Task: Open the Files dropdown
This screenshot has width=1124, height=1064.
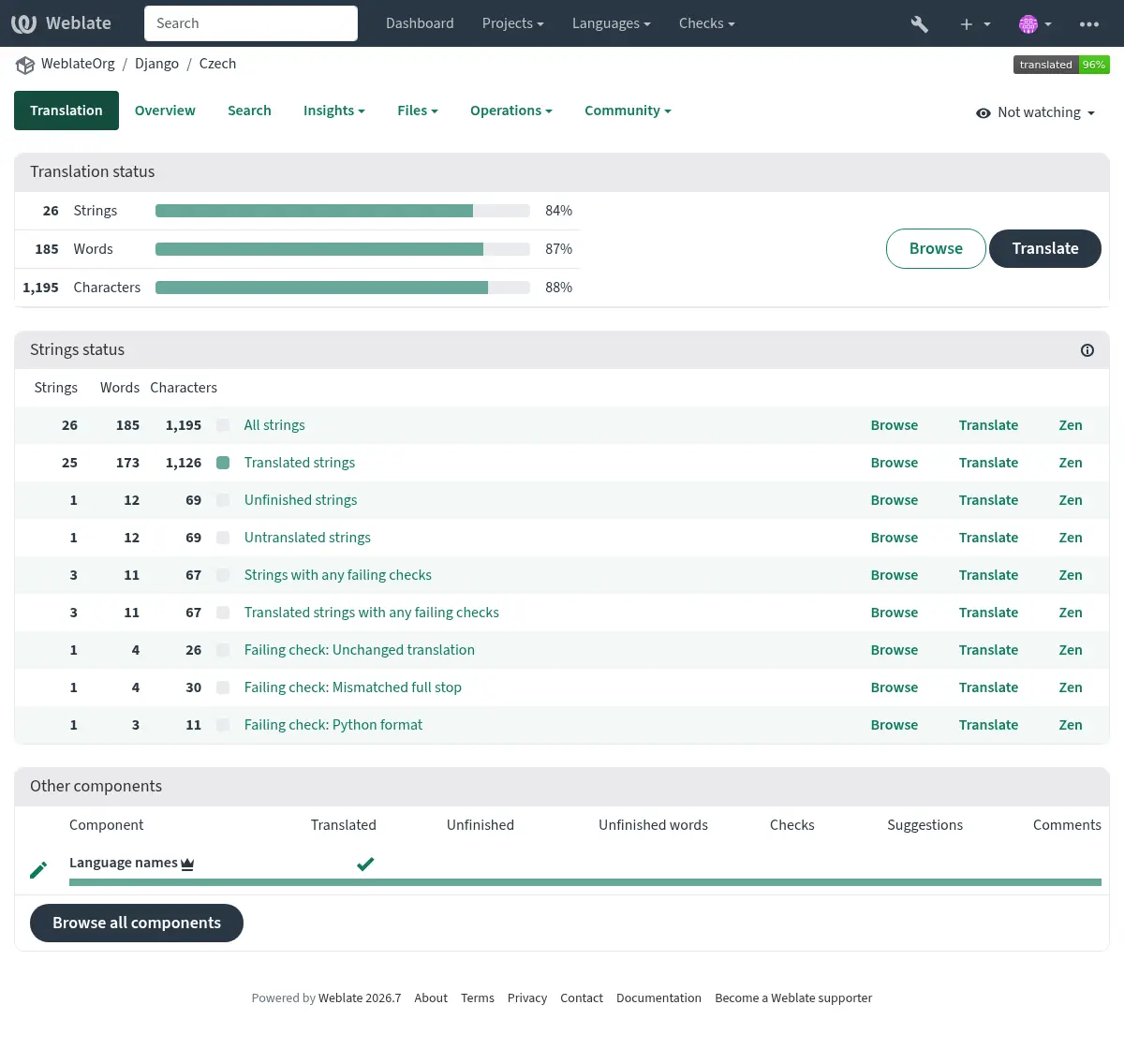Action: coord(417,111)
